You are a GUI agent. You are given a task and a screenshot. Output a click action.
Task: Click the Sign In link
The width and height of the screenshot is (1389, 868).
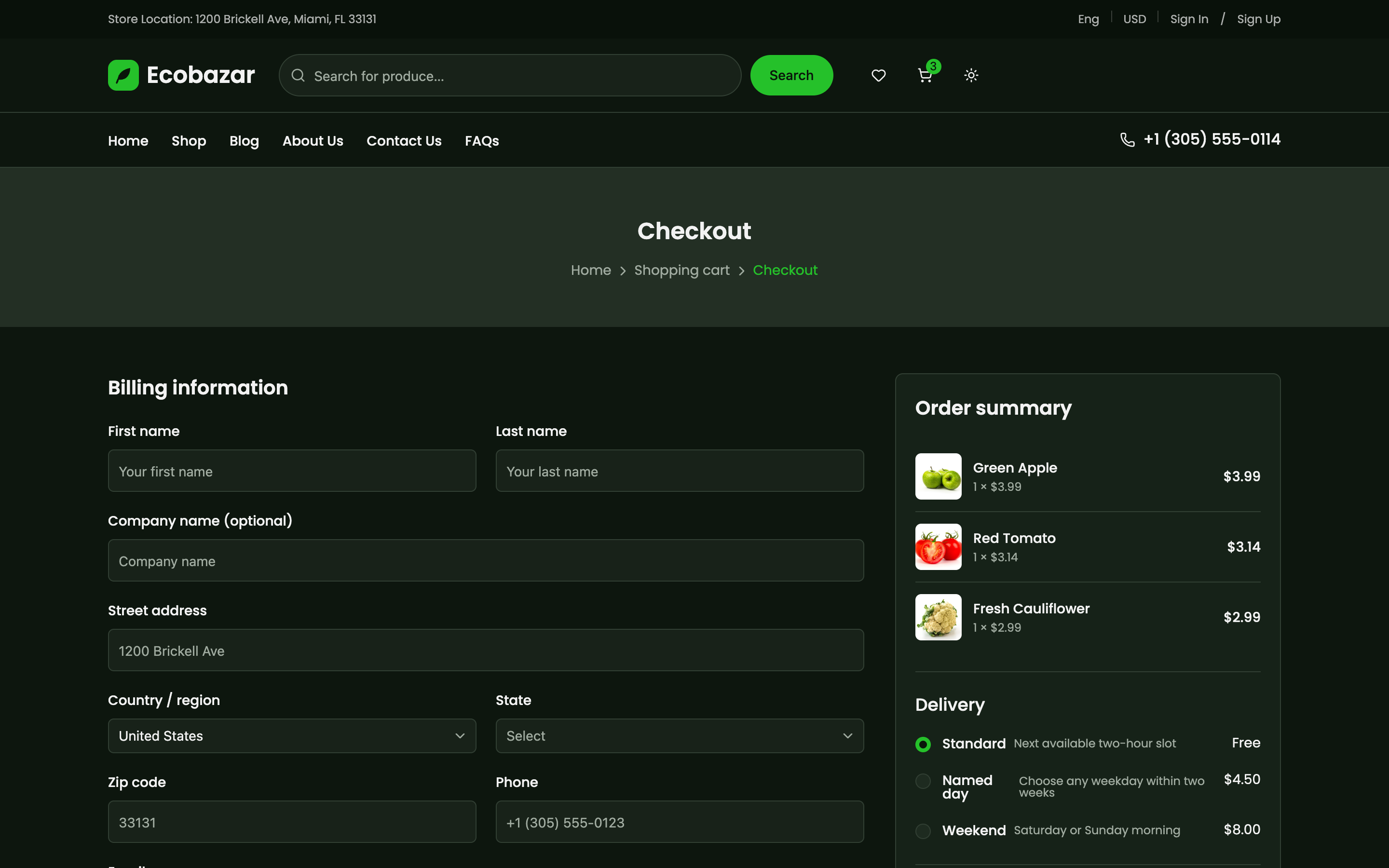1189,19
